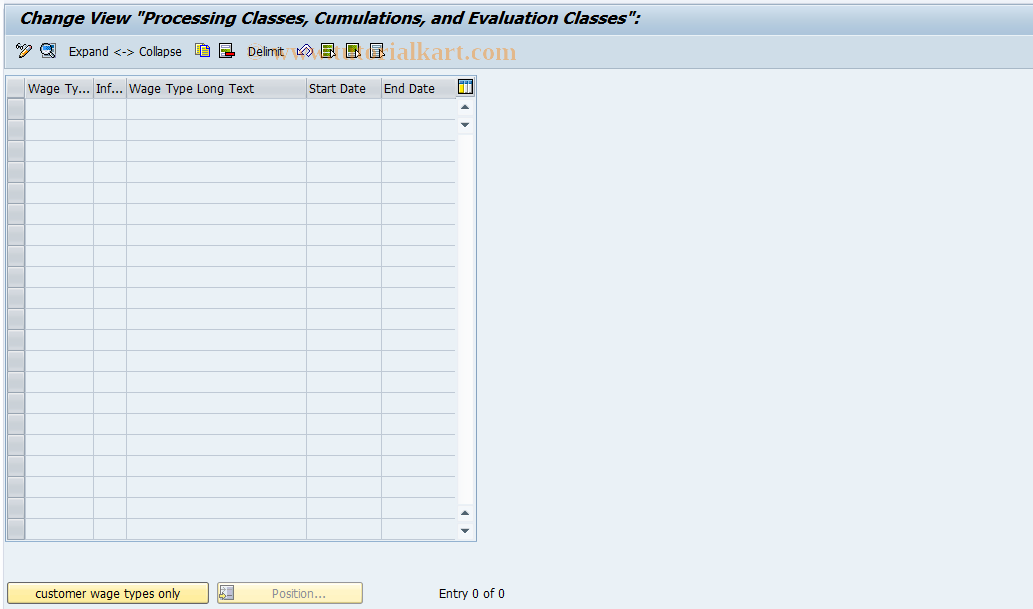
Task: Click the Display/Change pencil icon
Action: pyautogui.click(x=24, y=51)
